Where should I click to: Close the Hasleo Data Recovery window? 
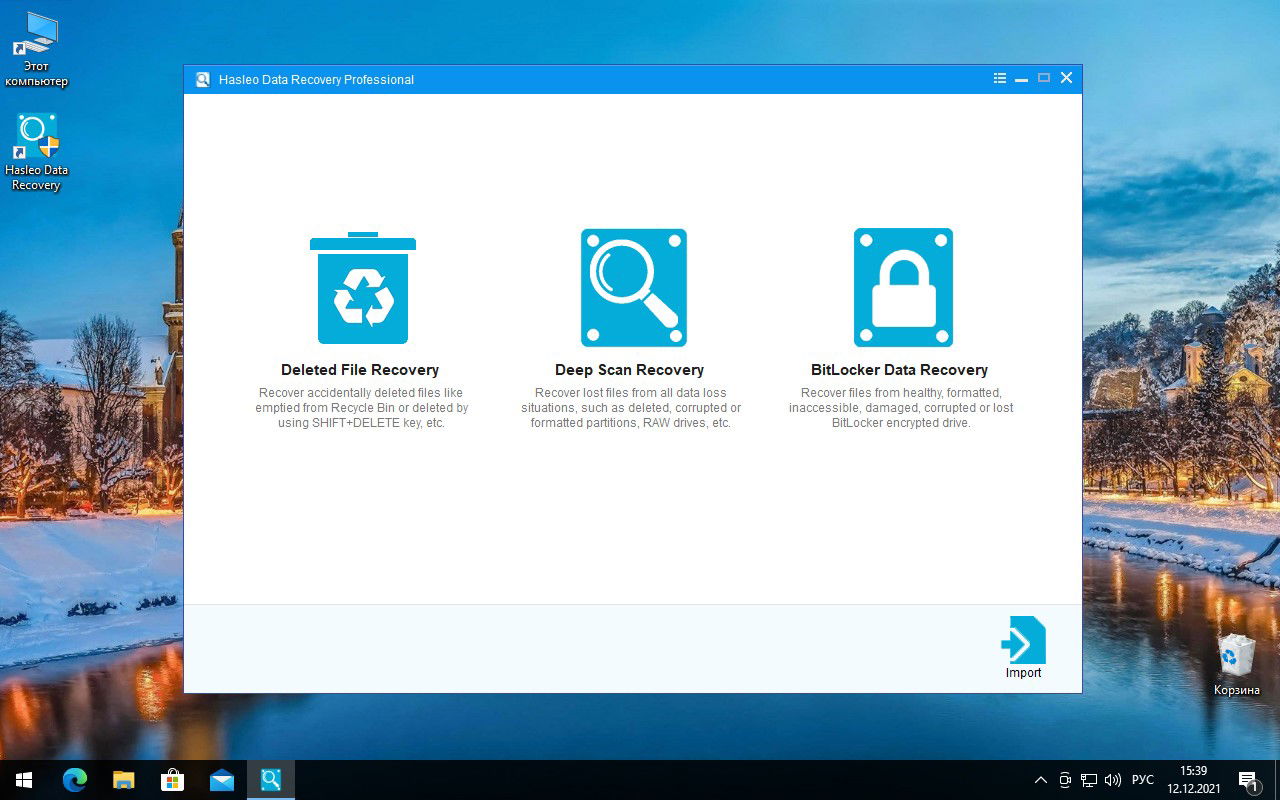click(1066, 78)
